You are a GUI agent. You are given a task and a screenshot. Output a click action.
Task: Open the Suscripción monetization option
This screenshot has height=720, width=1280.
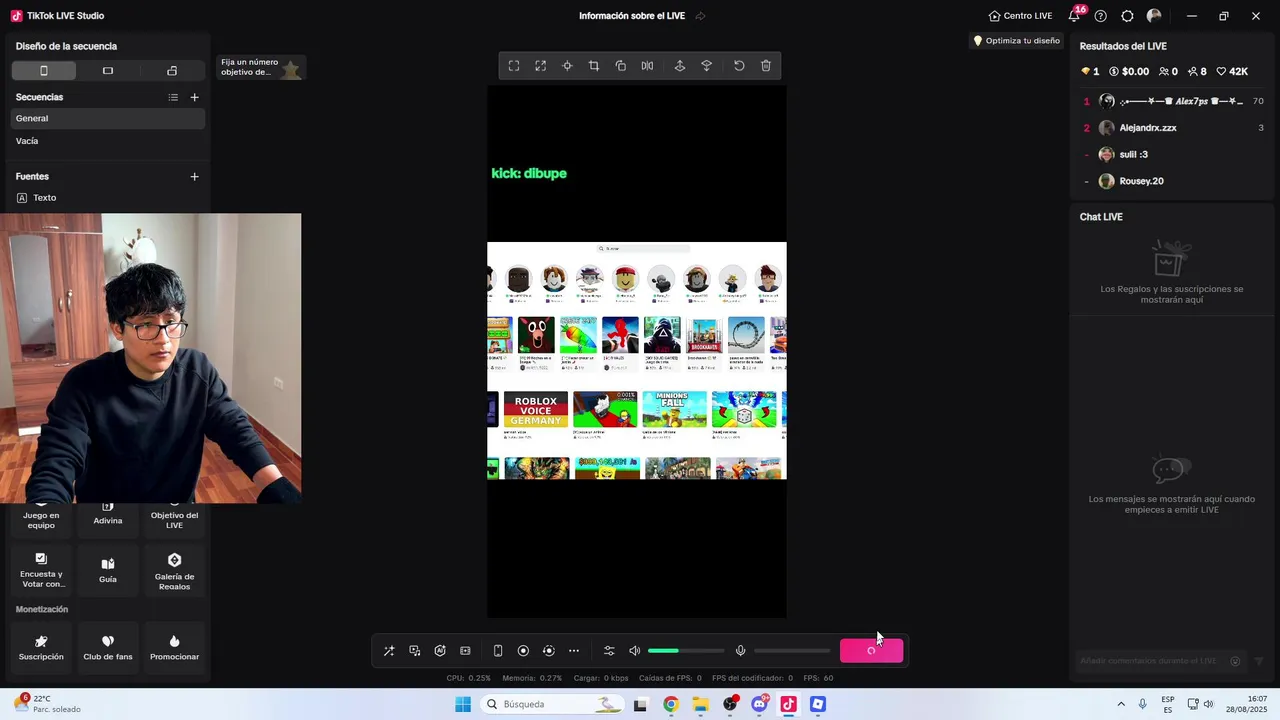41,648
